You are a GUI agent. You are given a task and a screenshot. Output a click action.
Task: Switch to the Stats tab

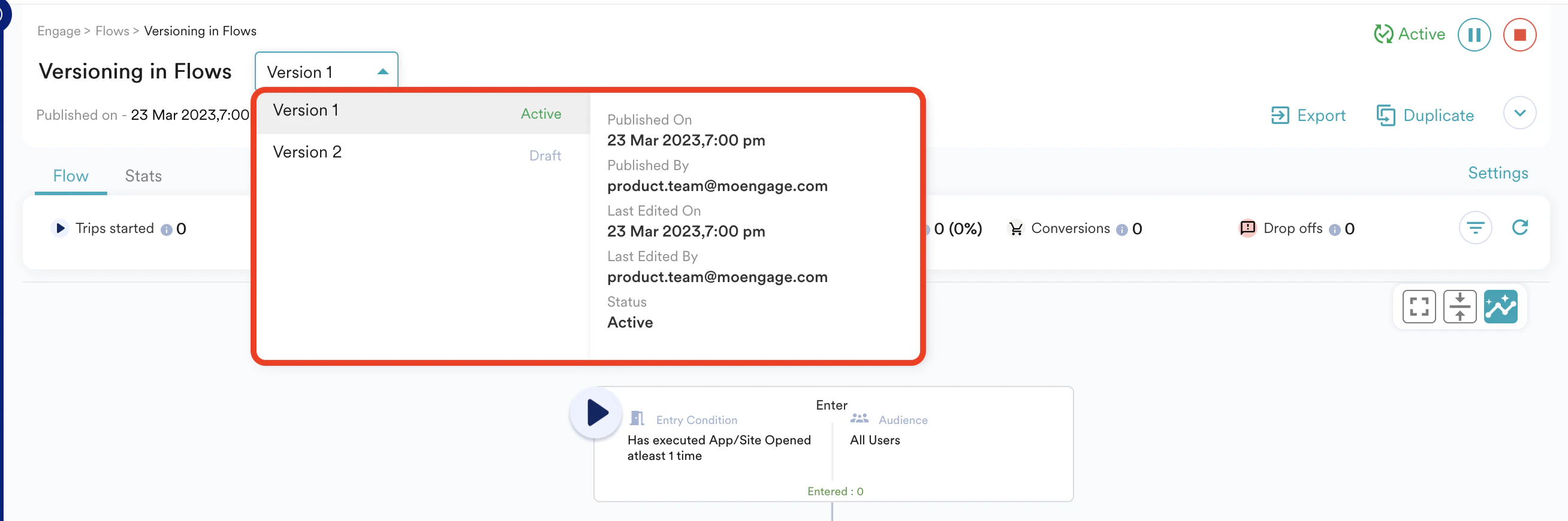coord(143,176)
